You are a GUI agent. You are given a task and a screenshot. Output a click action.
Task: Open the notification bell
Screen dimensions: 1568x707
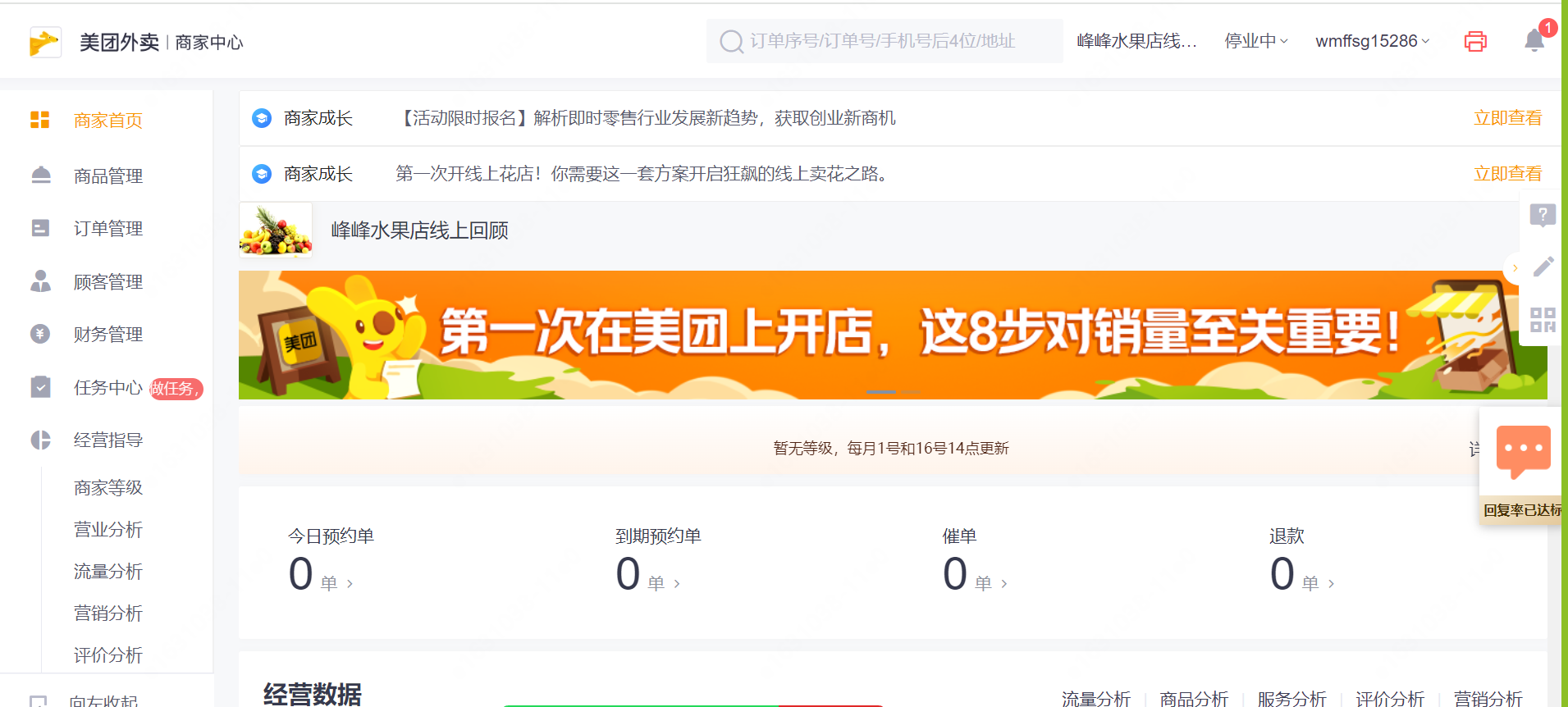click(x=1534, y=40)
